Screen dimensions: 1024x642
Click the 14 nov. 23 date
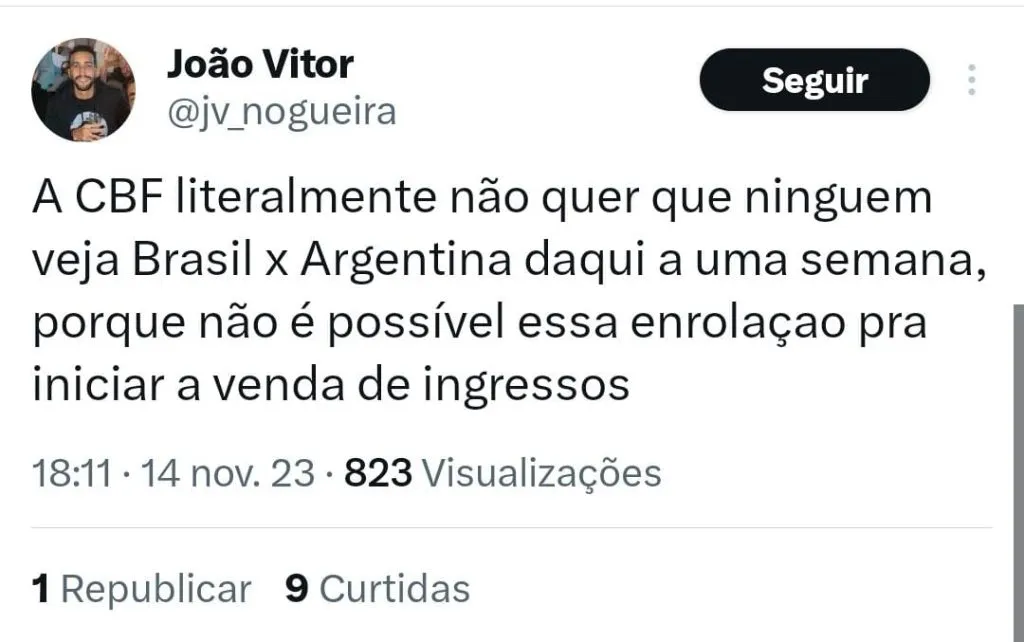[227, 473]
